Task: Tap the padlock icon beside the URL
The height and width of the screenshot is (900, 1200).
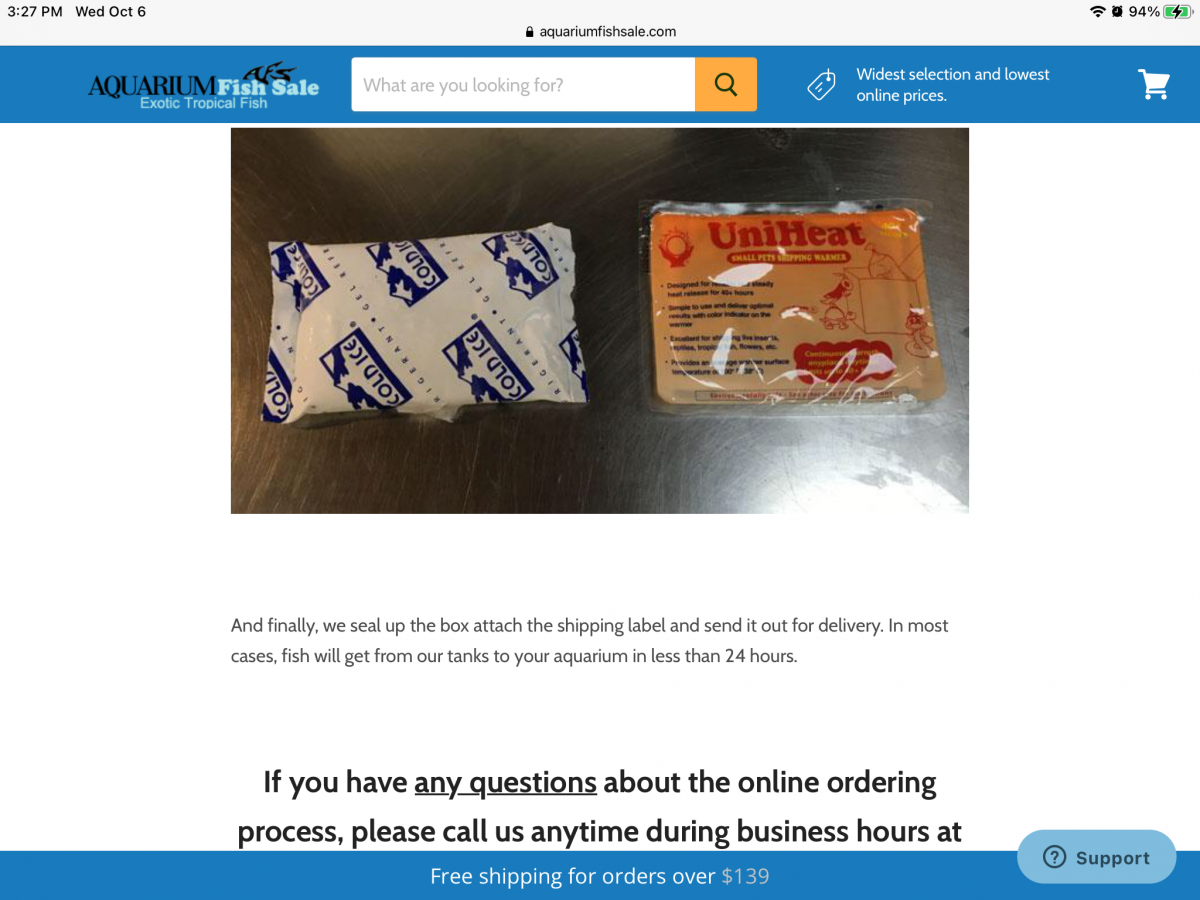Action: 530,32
